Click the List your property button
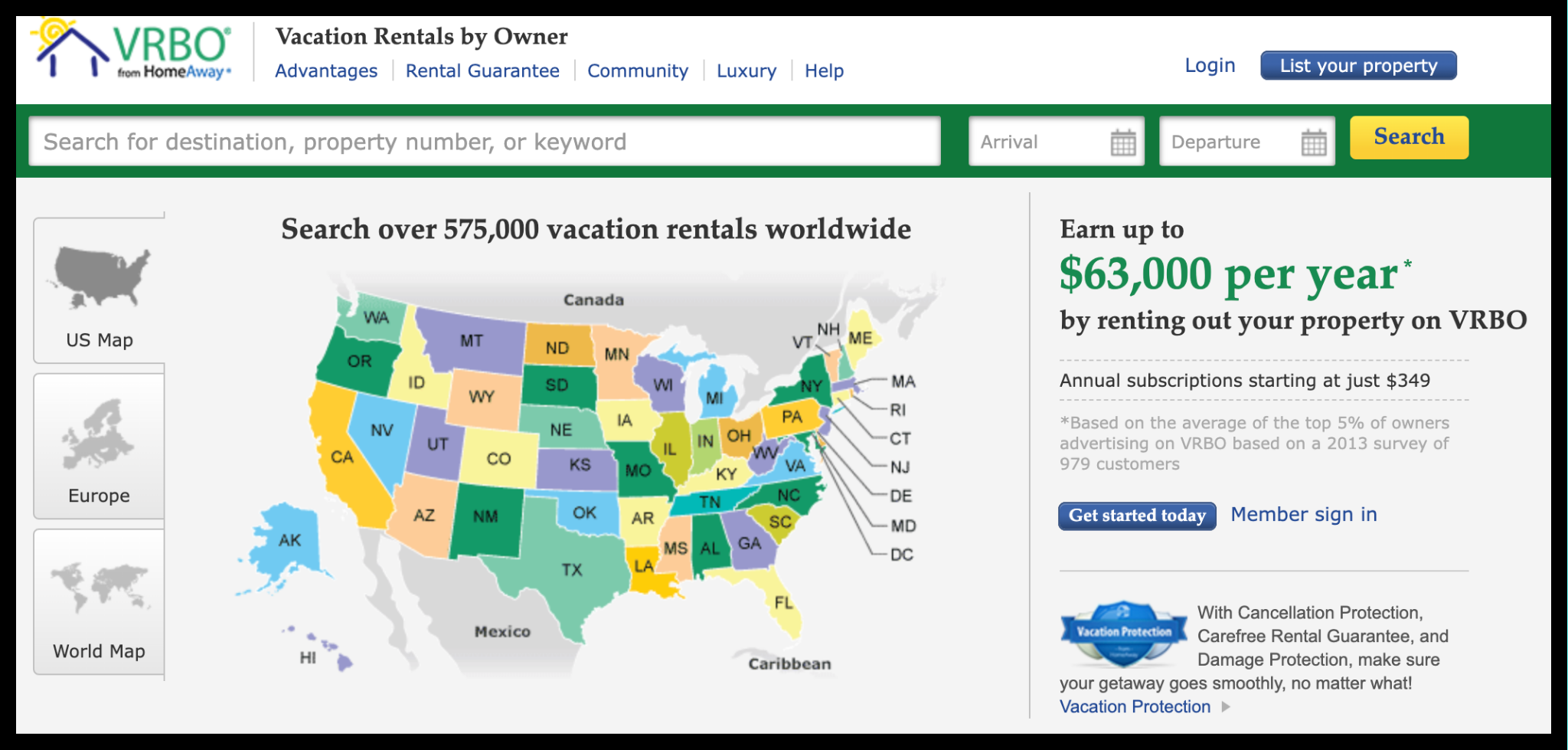Image resolution: width=1568 pixels, height=750 pixels. point(1358,66)
